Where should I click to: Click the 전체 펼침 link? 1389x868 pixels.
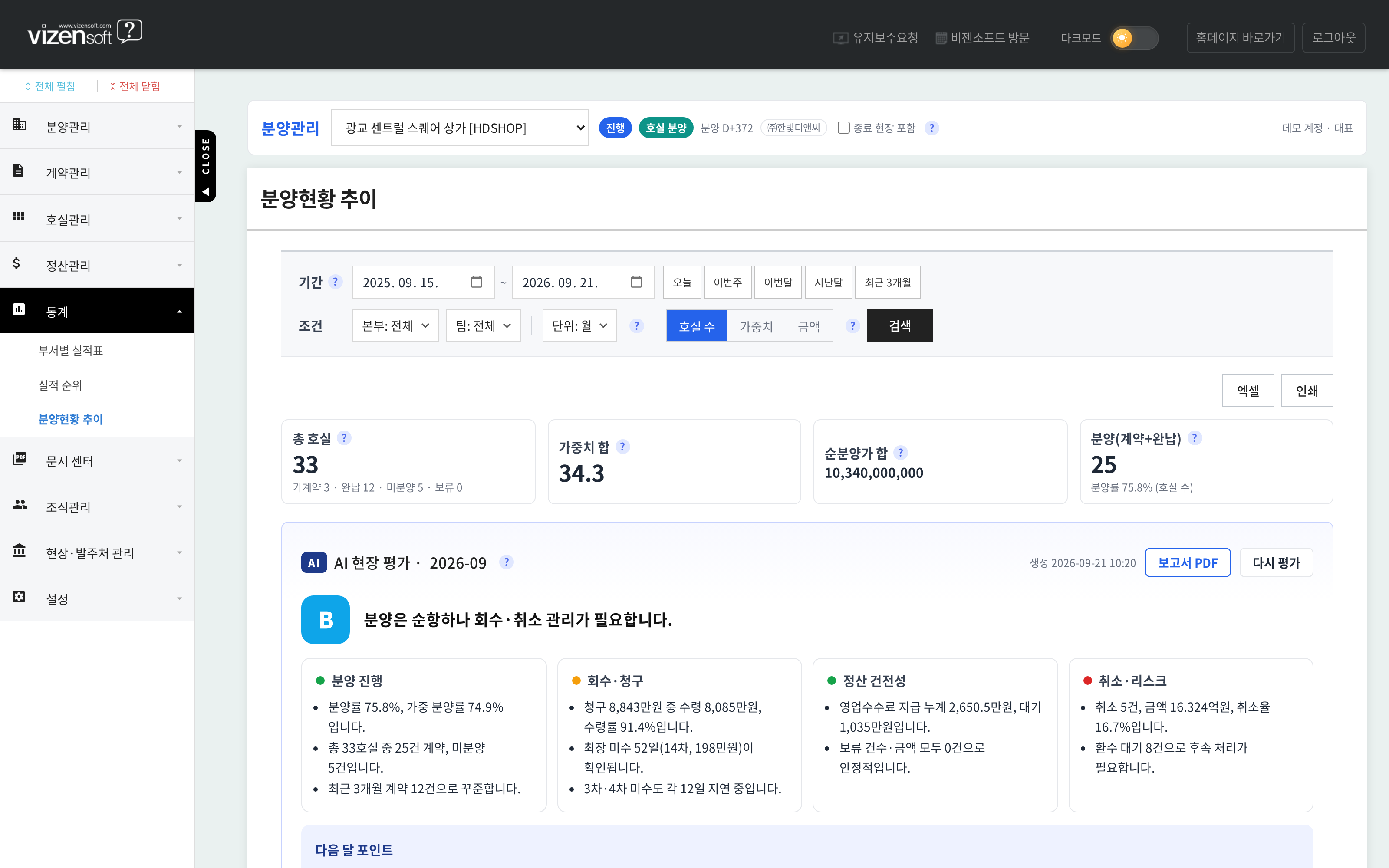coord(50,86)
